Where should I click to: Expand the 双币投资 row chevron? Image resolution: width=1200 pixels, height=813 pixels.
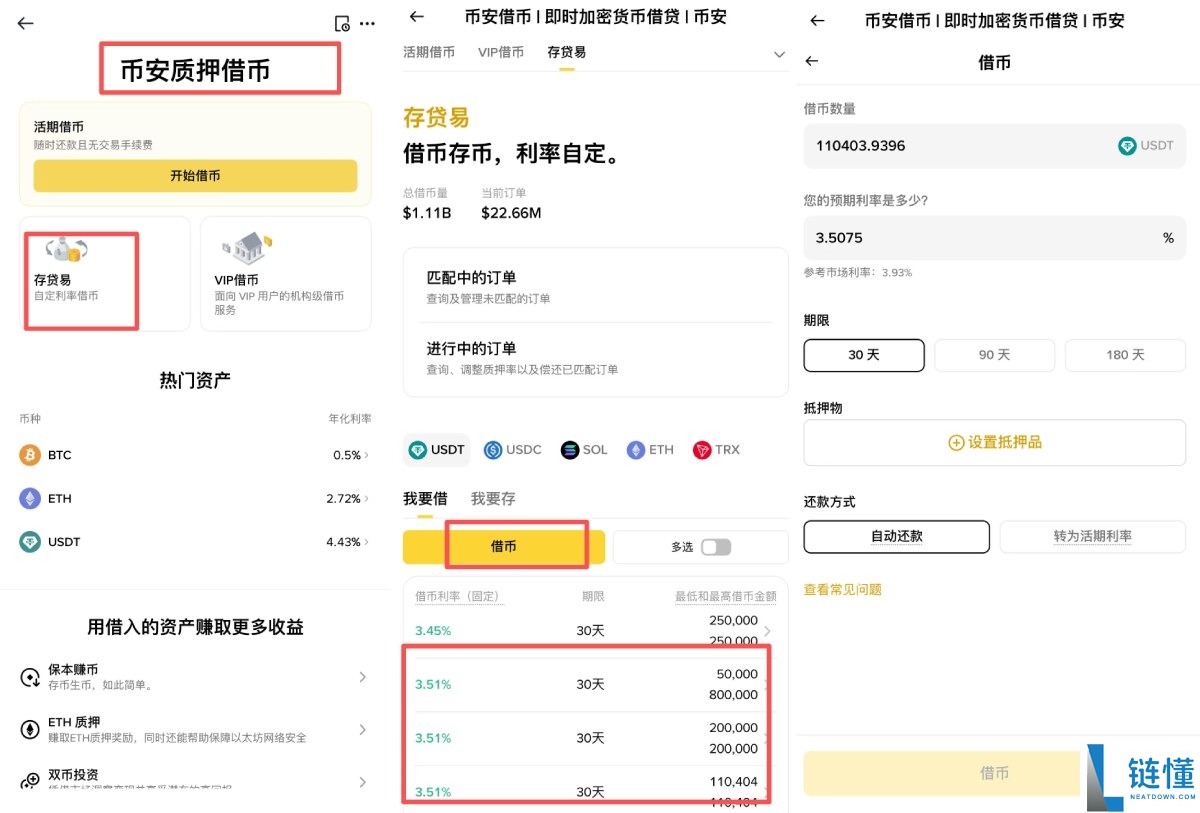(x=362, y=781)
